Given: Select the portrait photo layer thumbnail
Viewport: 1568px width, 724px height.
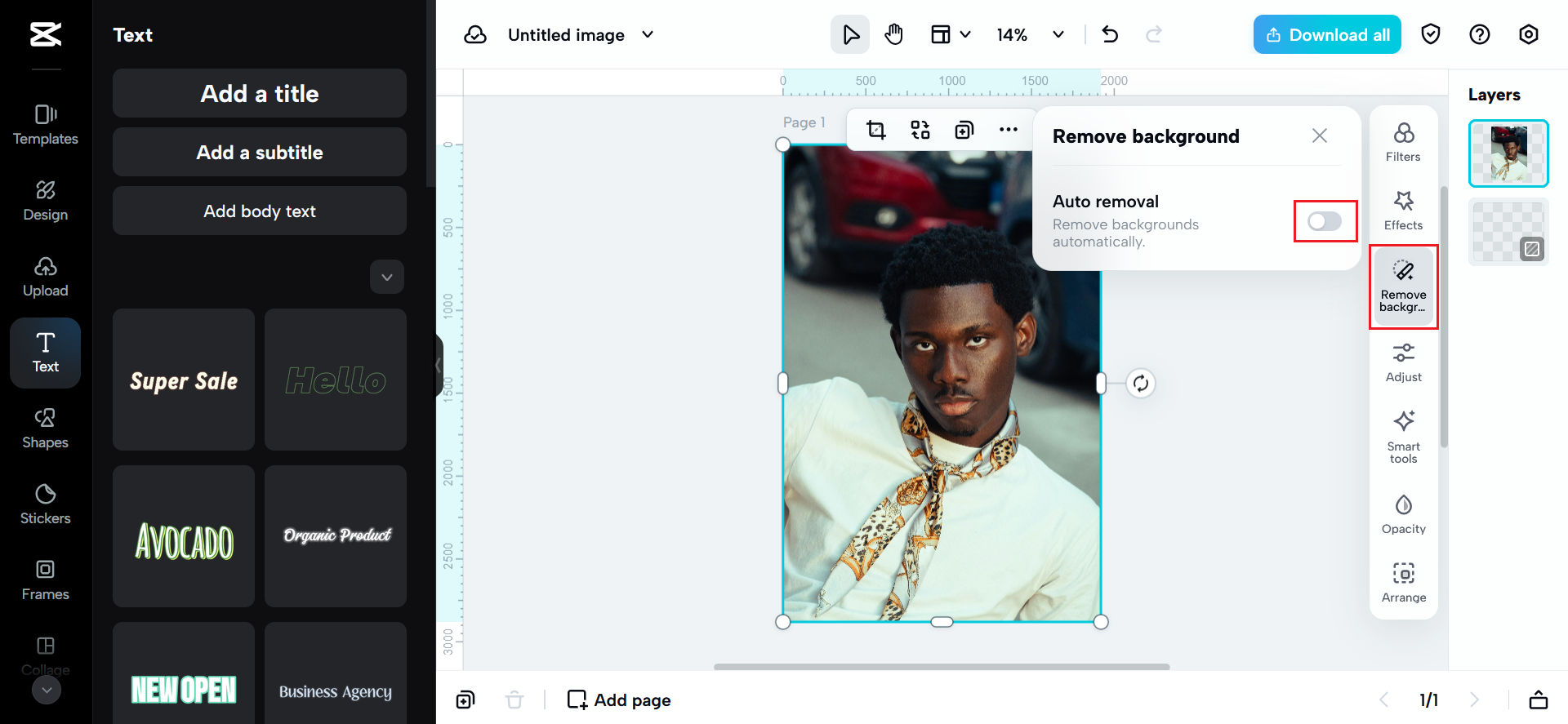Looking at the screenshot, I should [x=1508, y=153].
